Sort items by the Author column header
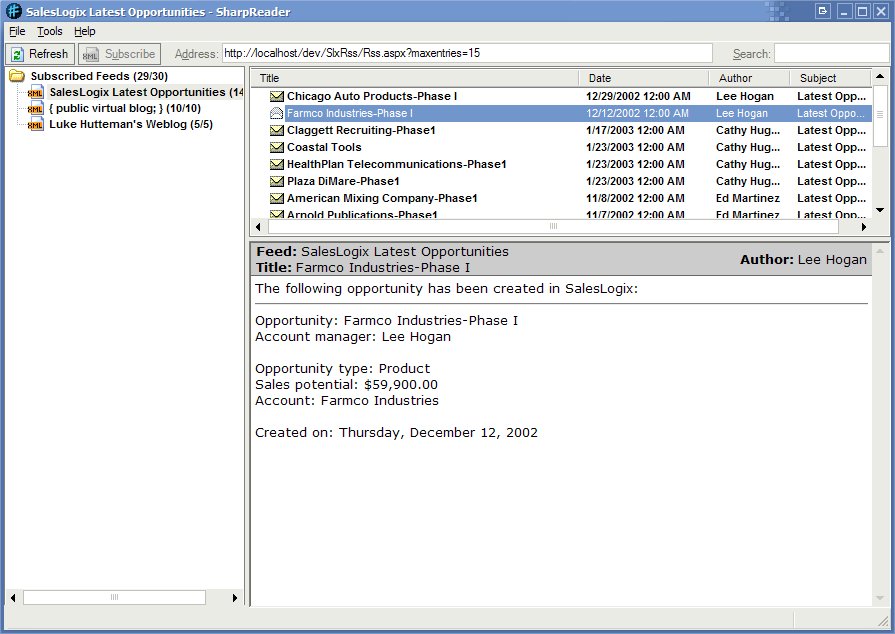The image size is (895, 634). [749, 78]
